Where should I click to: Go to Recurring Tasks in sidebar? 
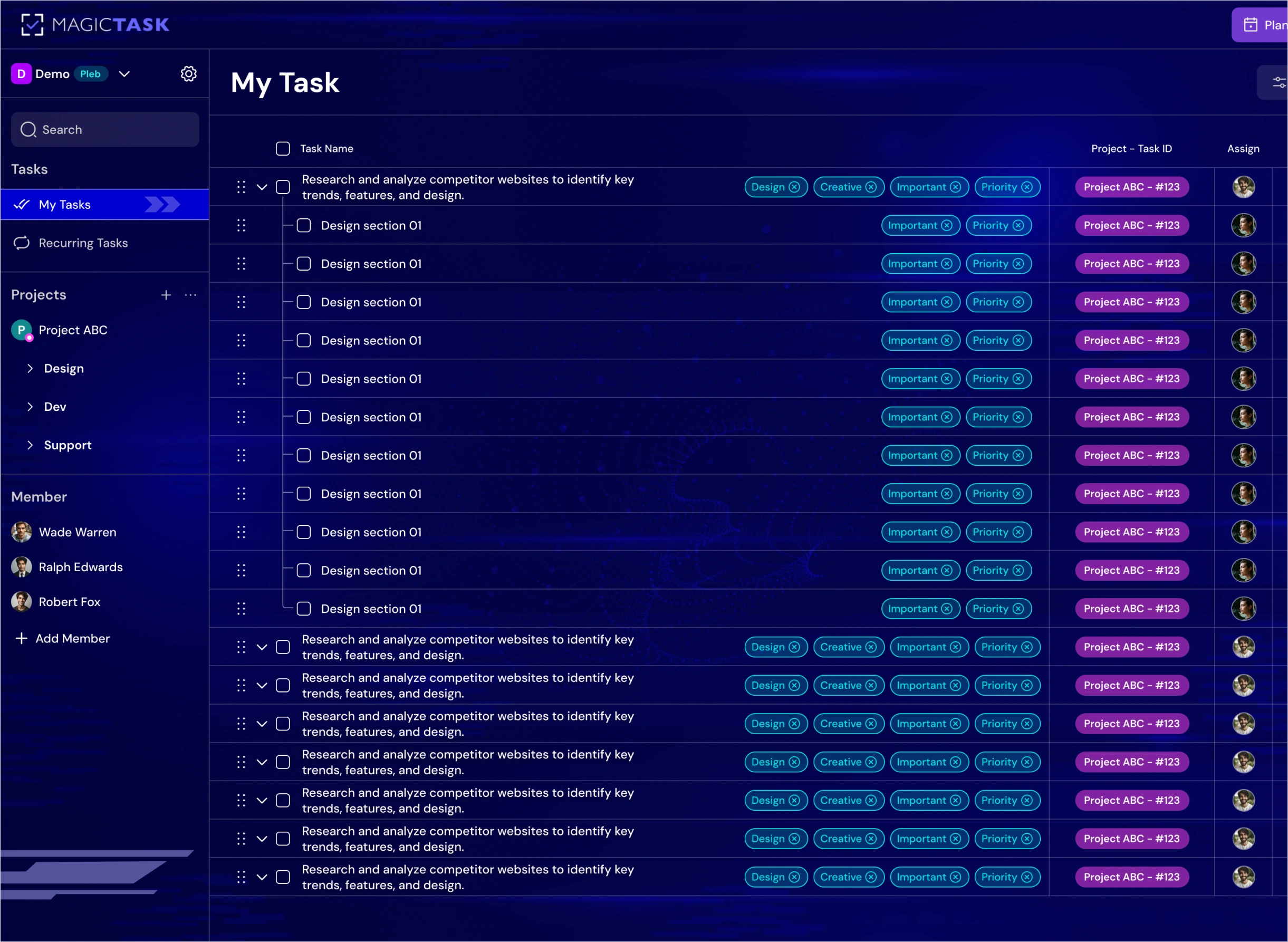pyautogui.click(x=83, y=243)
